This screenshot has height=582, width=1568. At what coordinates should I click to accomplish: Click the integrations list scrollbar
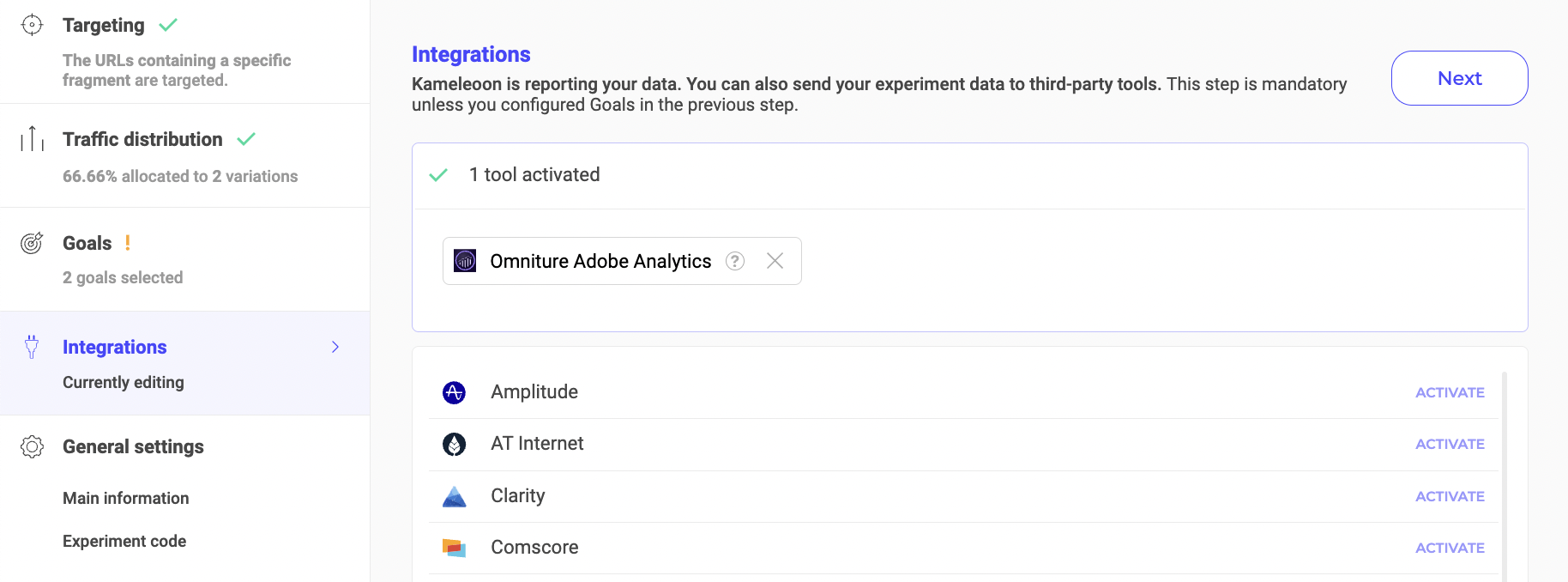(x=1505, y=472)
